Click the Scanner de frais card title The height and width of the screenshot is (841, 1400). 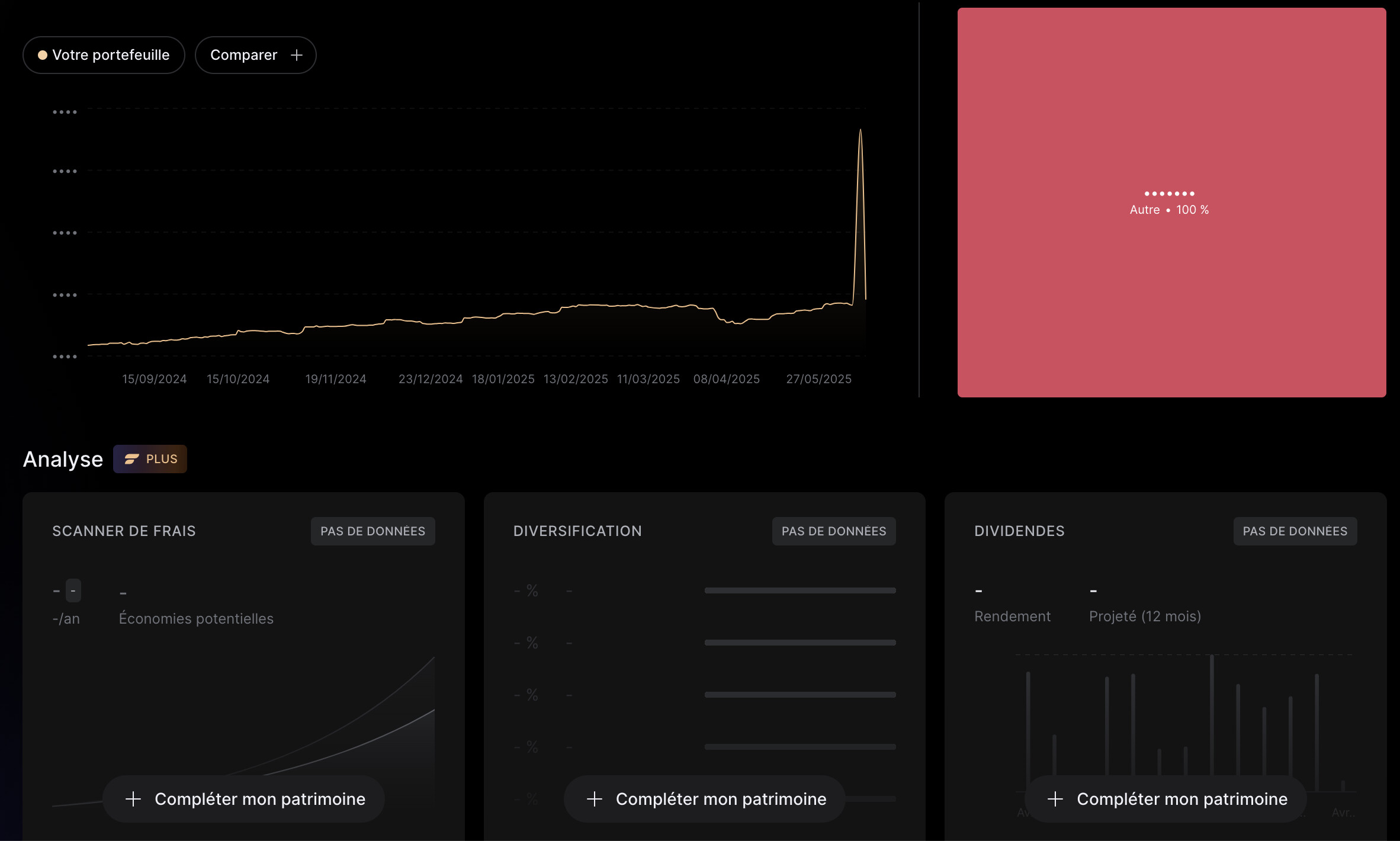tap(124, 531)
